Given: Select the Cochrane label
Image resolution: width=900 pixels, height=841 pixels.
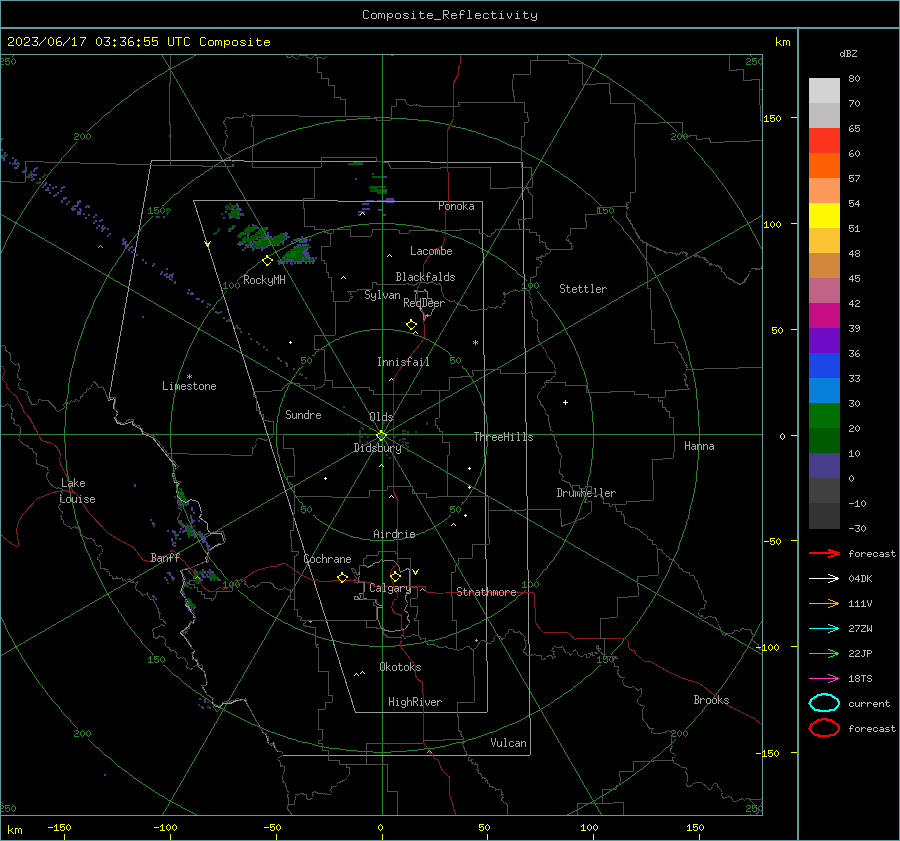Looking at the screenshot, I should [327, 559].
